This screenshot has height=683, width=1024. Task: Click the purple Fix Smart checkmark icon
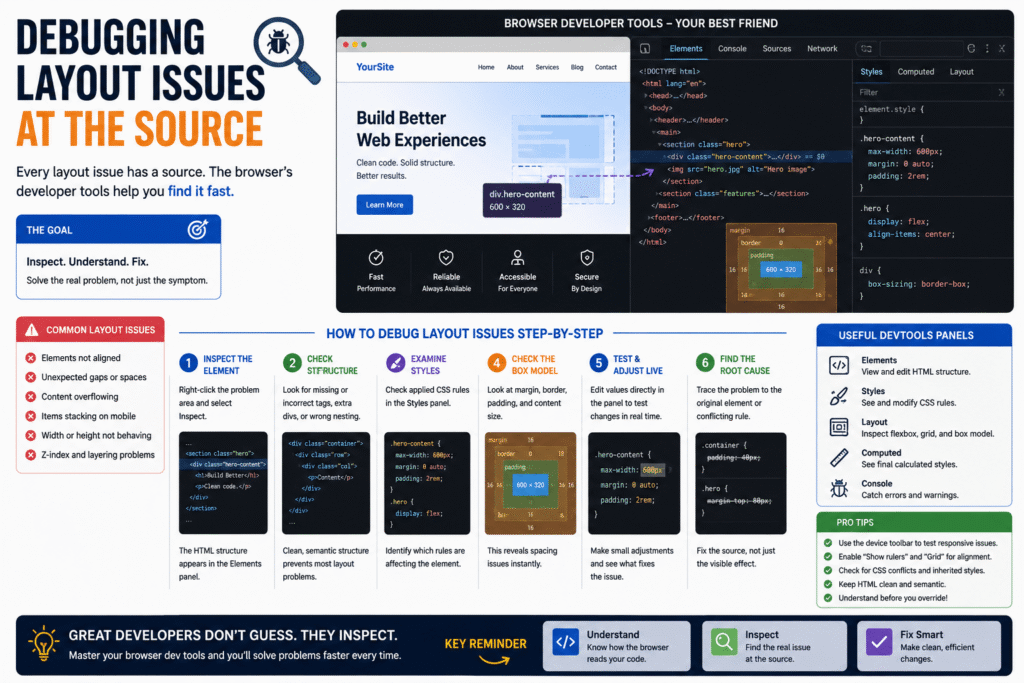coord(879,642)
